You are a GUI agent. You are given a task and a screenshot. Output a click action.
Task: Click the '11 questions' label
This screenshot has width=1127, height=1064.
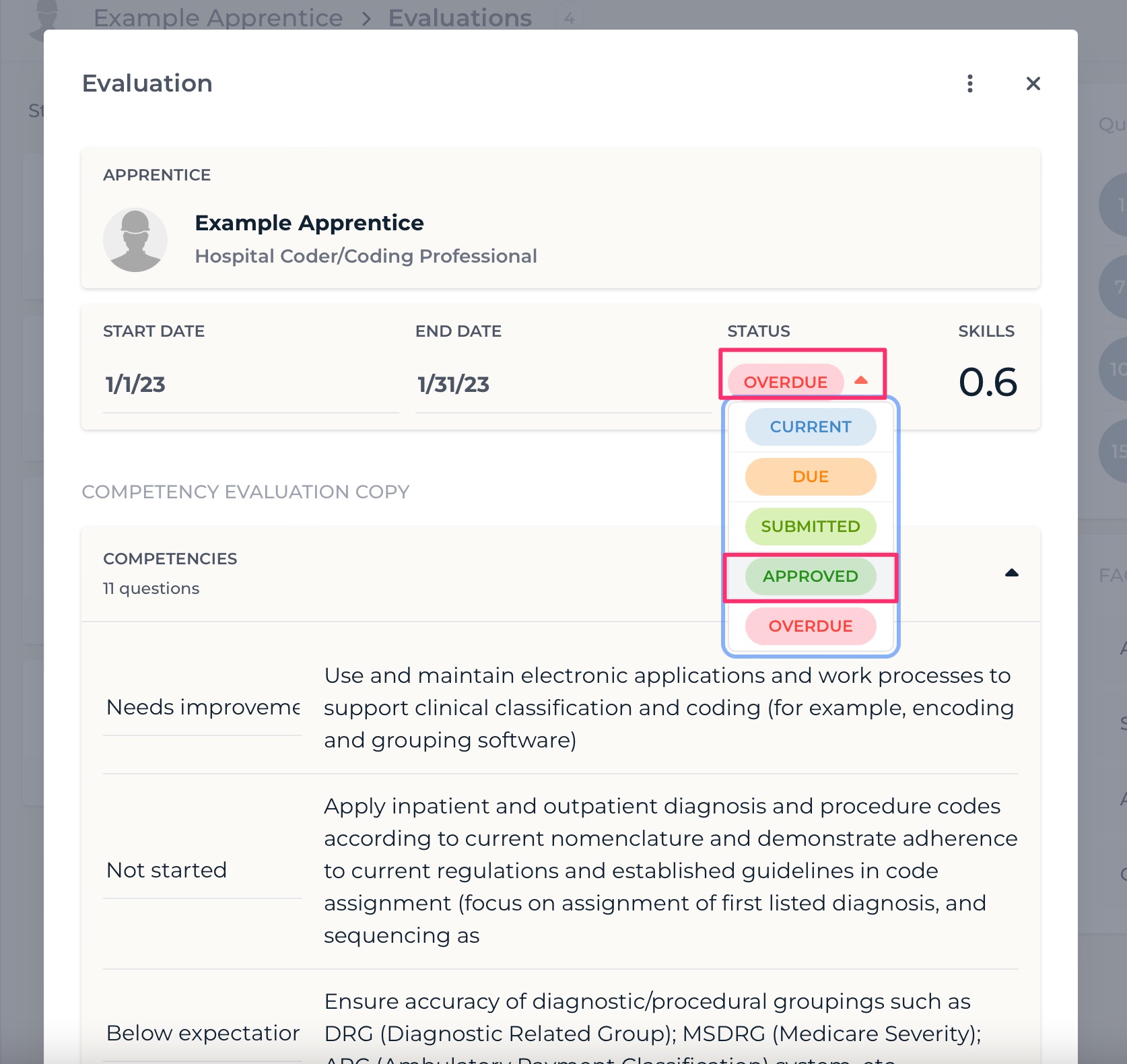point(151,589)
